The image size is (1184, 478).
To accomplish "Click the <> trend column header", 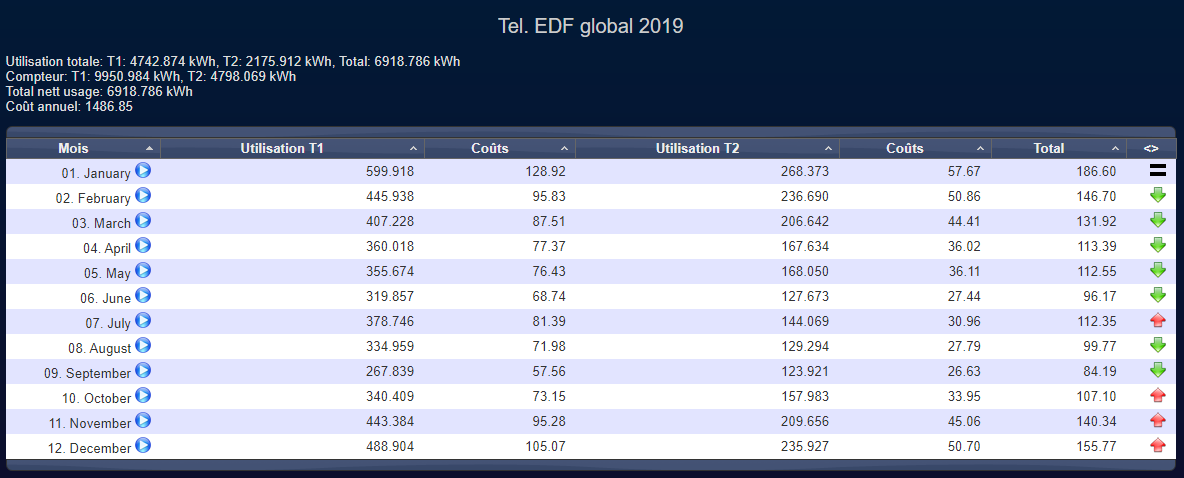I will tap(1151, 149).
